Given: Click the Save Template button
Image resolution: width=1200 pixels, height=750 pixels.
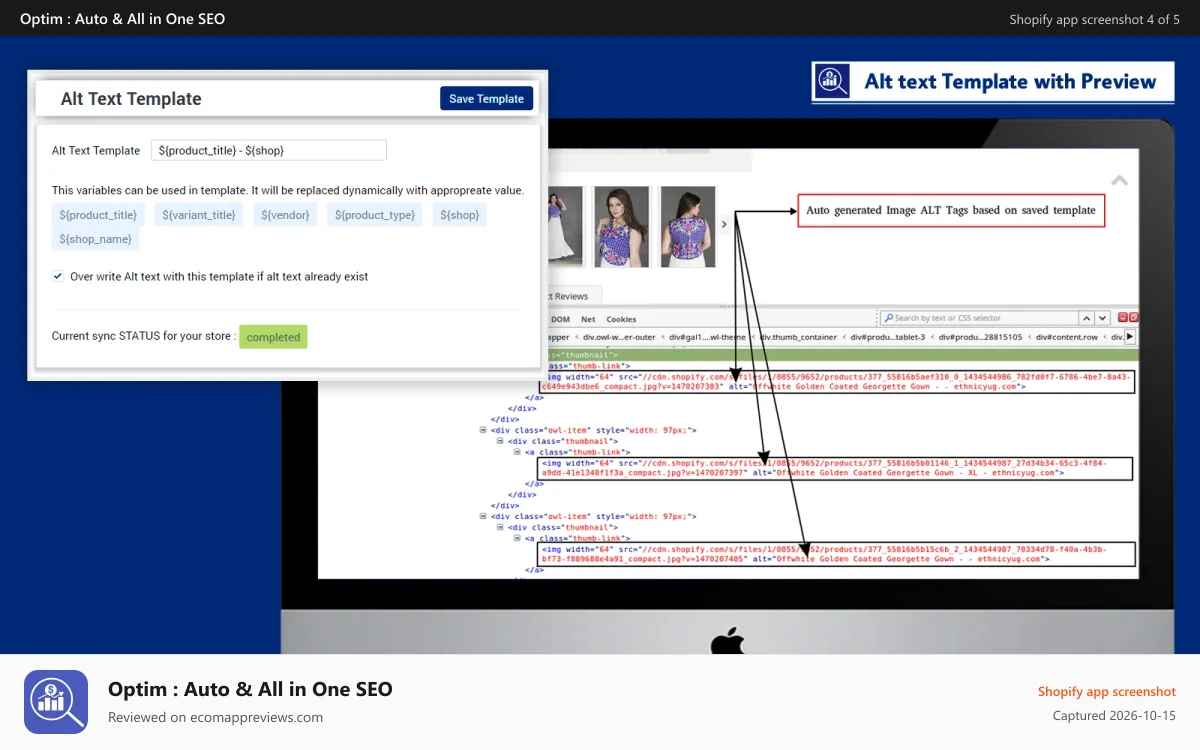Looking at the screenshot, I should [486, 98].
